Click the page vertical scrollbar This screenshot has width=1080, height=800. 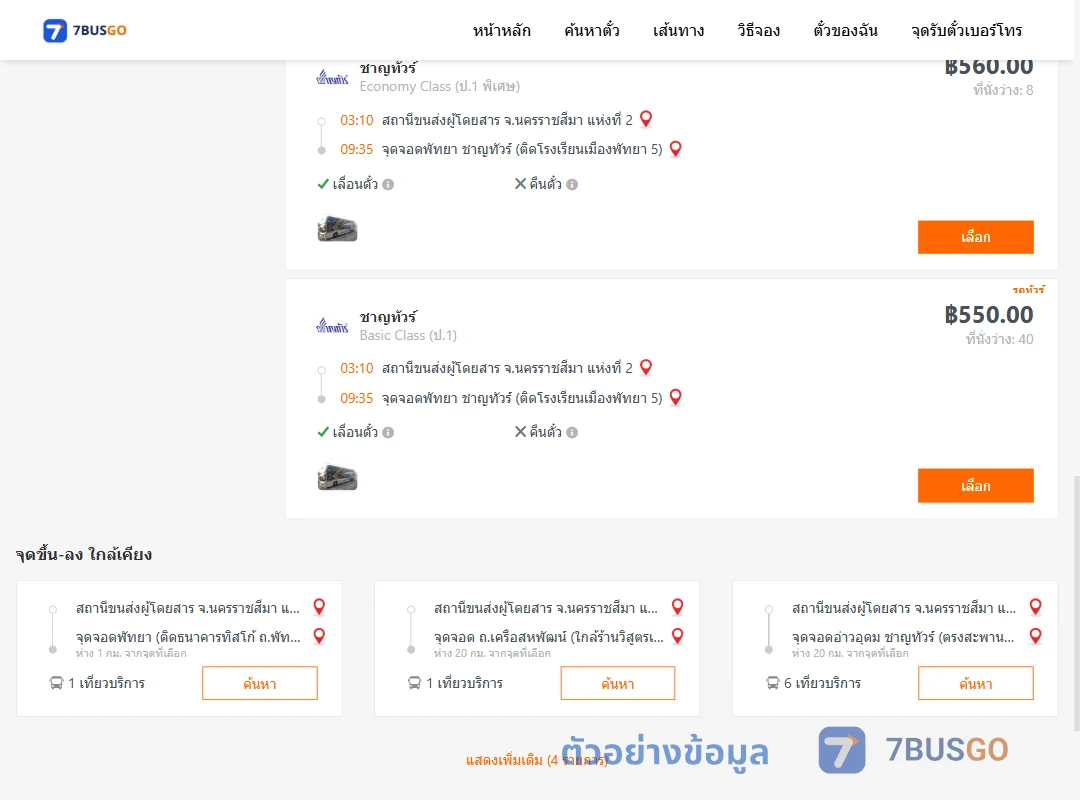pyautogui.click(x=1076, y=603)
